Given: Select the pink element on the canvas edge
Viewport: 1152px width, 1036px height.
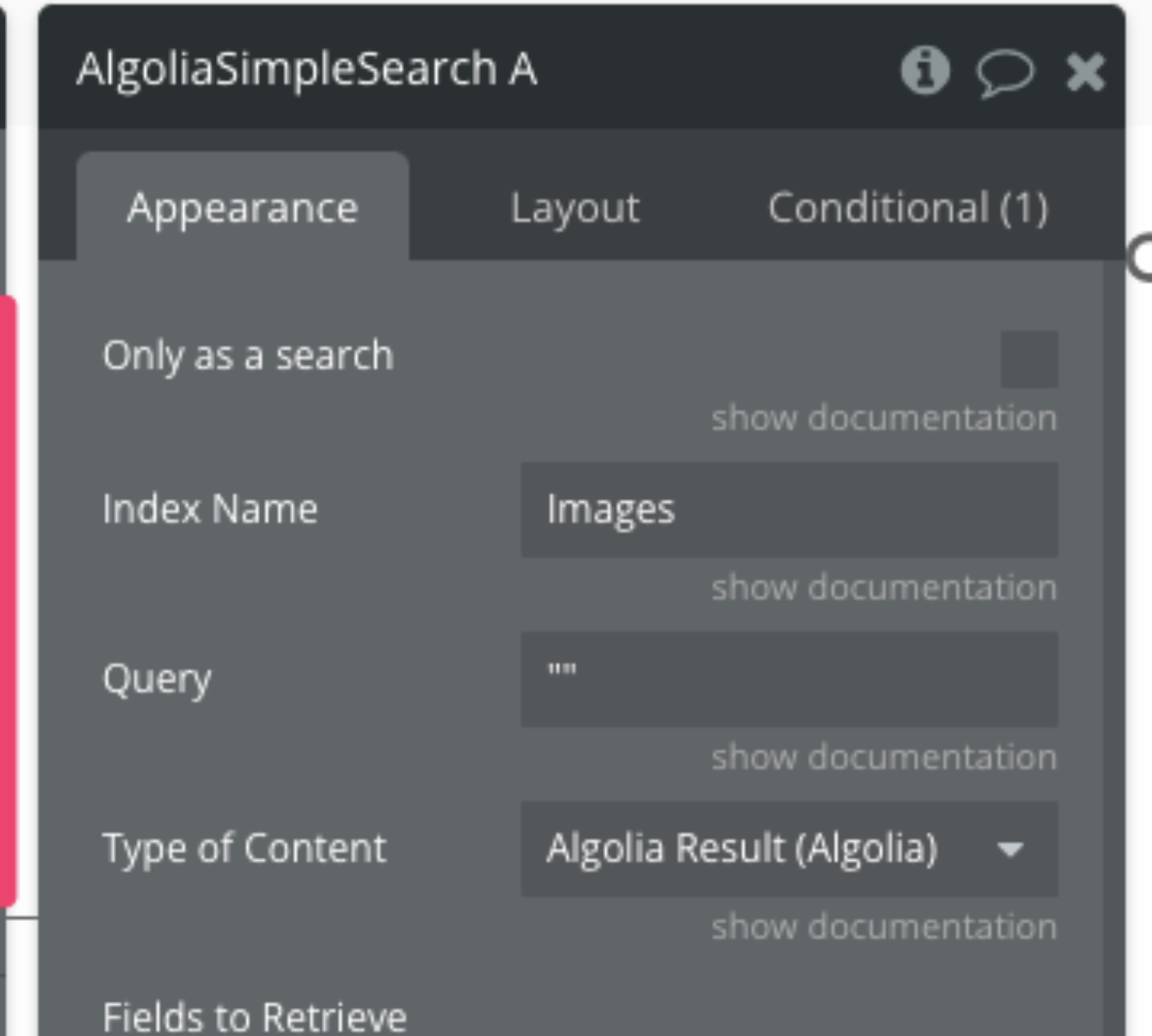Looking at the screenshot, I should tap(7, 601).
